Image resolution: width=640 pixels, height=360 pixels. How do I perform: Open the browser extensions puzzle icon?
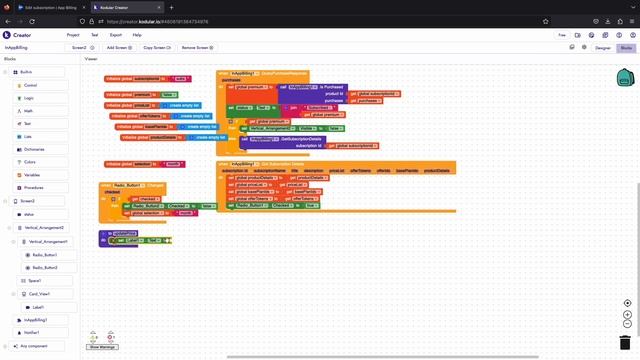(620, 21)
